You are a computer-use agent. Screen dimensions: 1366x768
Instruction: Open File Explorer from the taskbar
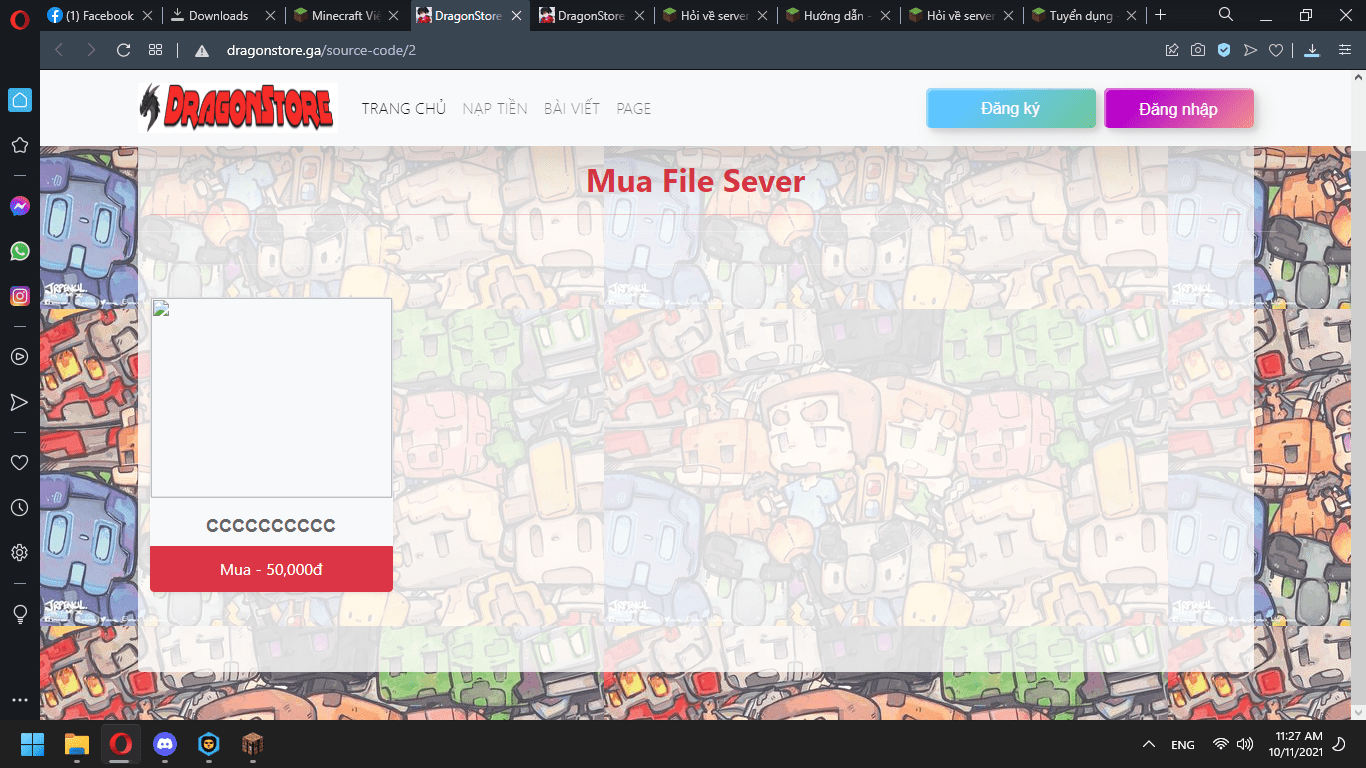[x=76, y=744]
